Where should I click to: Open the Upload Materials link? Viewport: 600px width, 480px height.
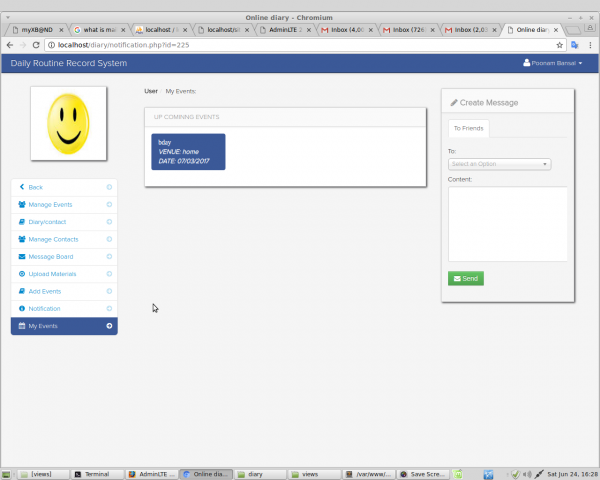pos(52,274)
